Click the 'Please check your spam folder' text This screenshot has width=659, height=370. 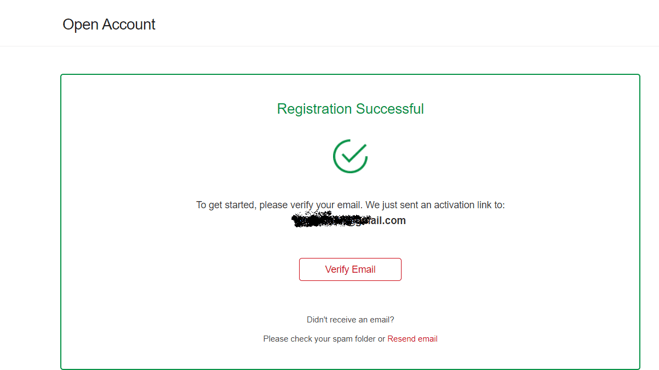pyautogui.click(x=319, y=339)
